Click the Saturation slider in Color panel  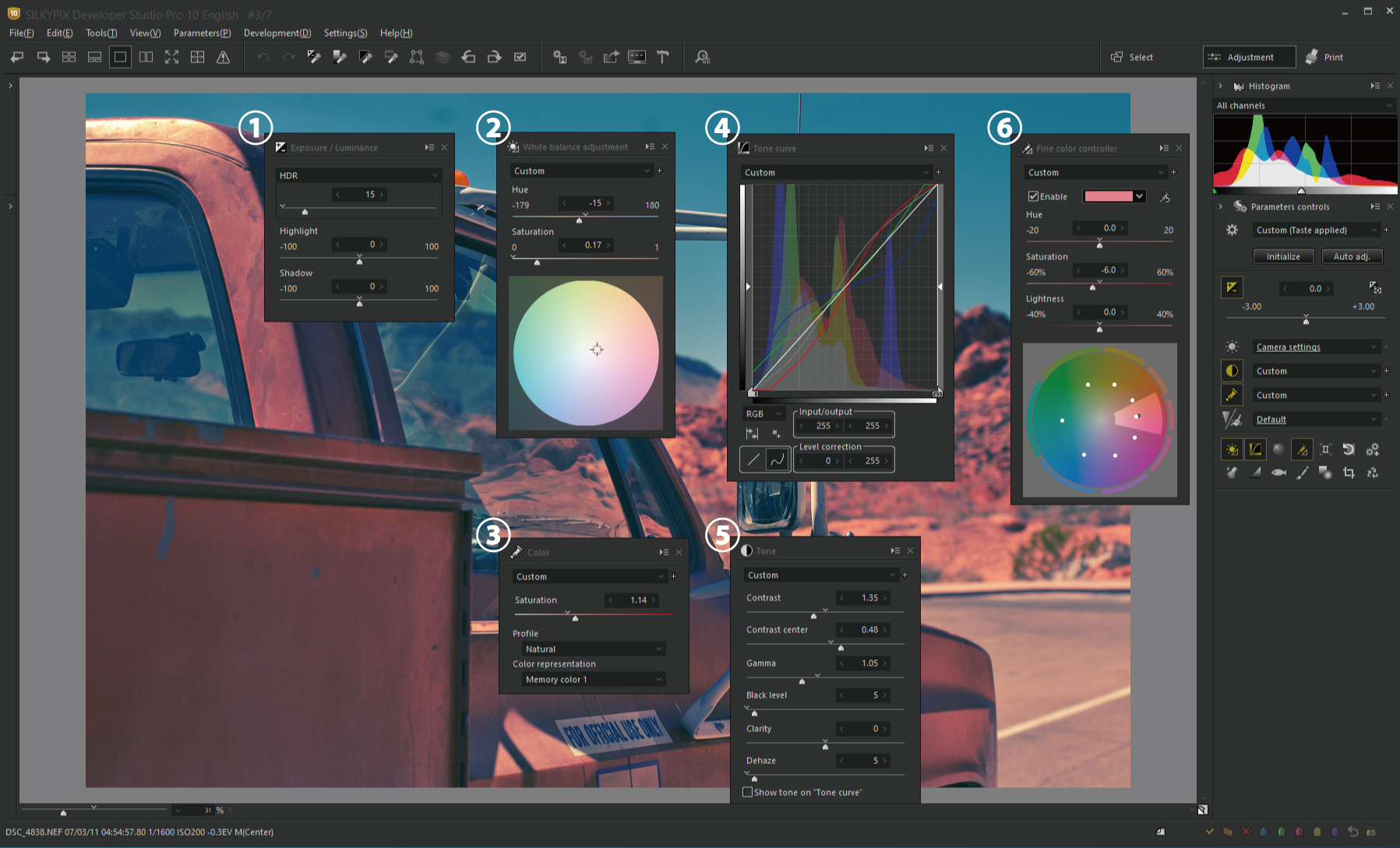point(593,615)
